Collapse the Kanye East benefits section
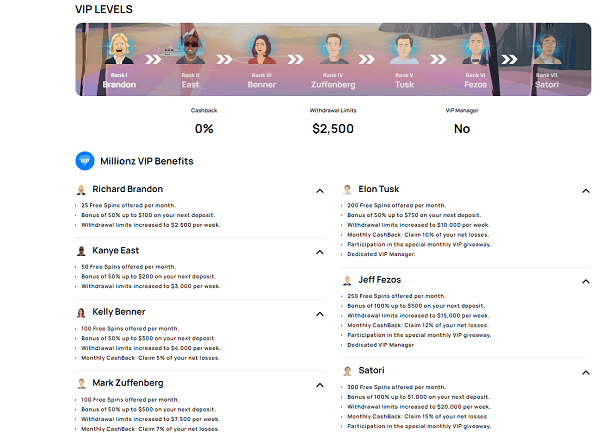Viewport: 600px width, 433px height. click(x=319, y=252)
